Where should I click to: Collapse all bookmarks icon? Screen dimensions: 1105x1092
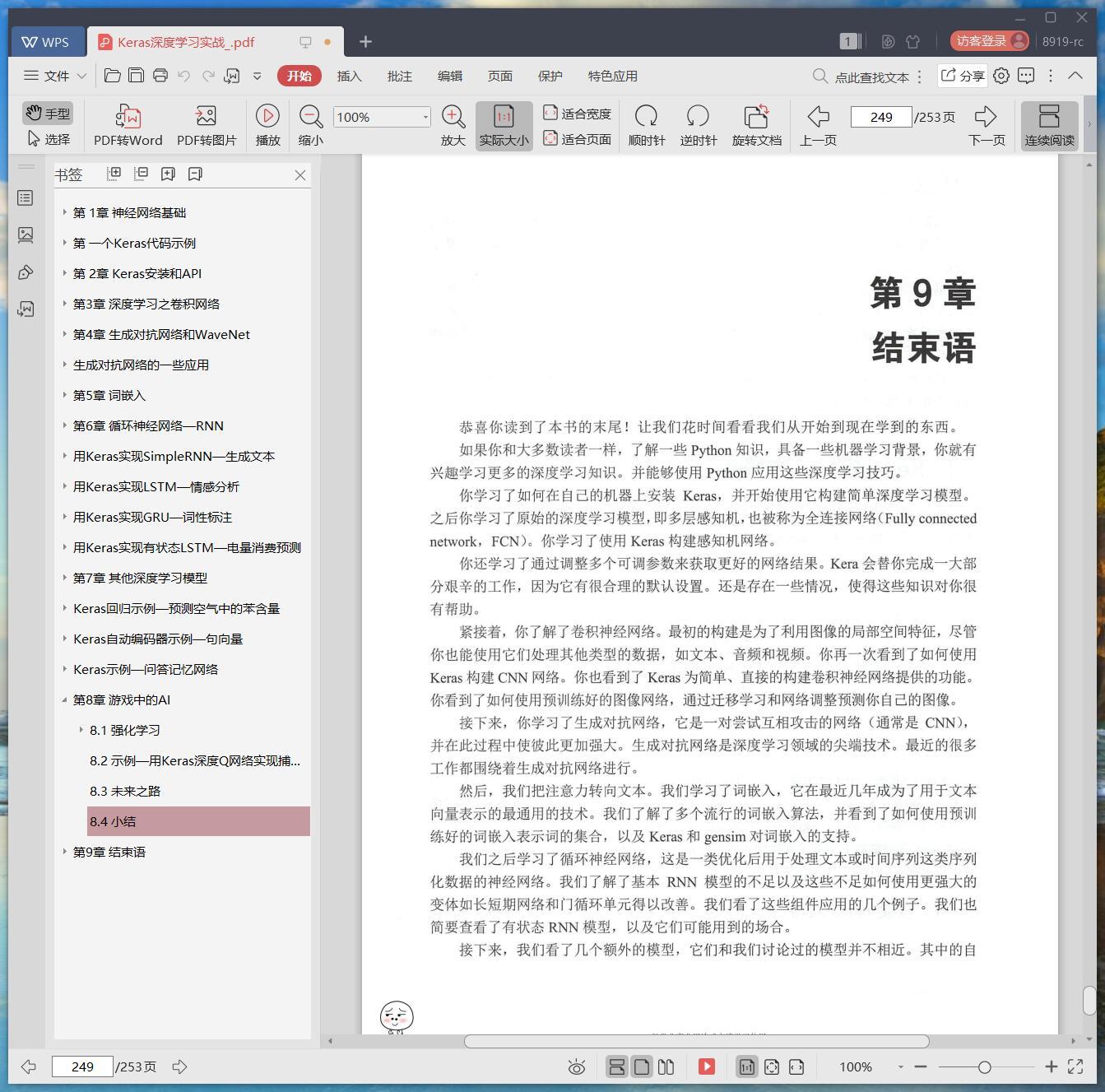point(141,174)
